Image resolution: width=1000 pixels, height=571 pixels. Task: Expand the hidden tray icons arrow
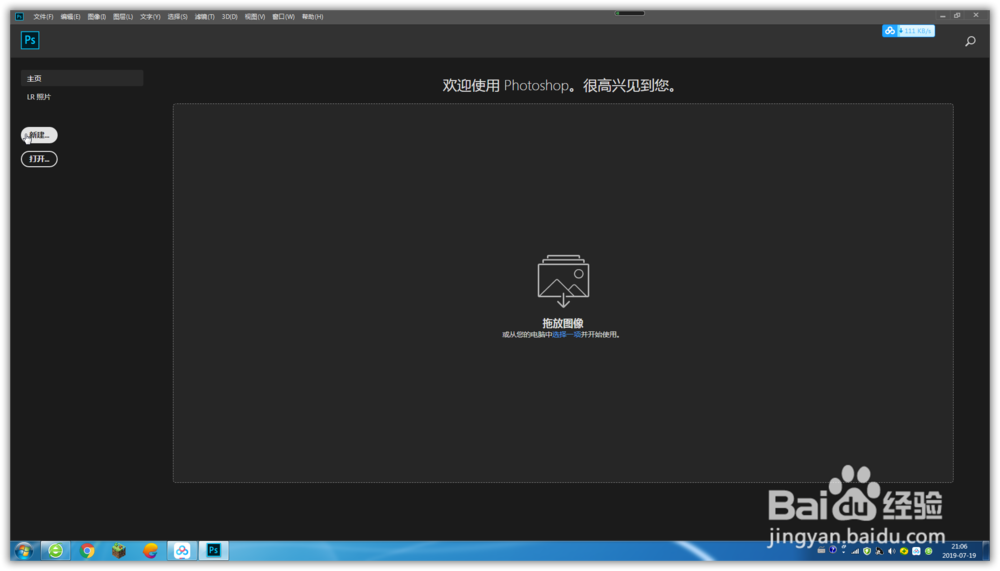pyautogui.click(x=844, y=551)
